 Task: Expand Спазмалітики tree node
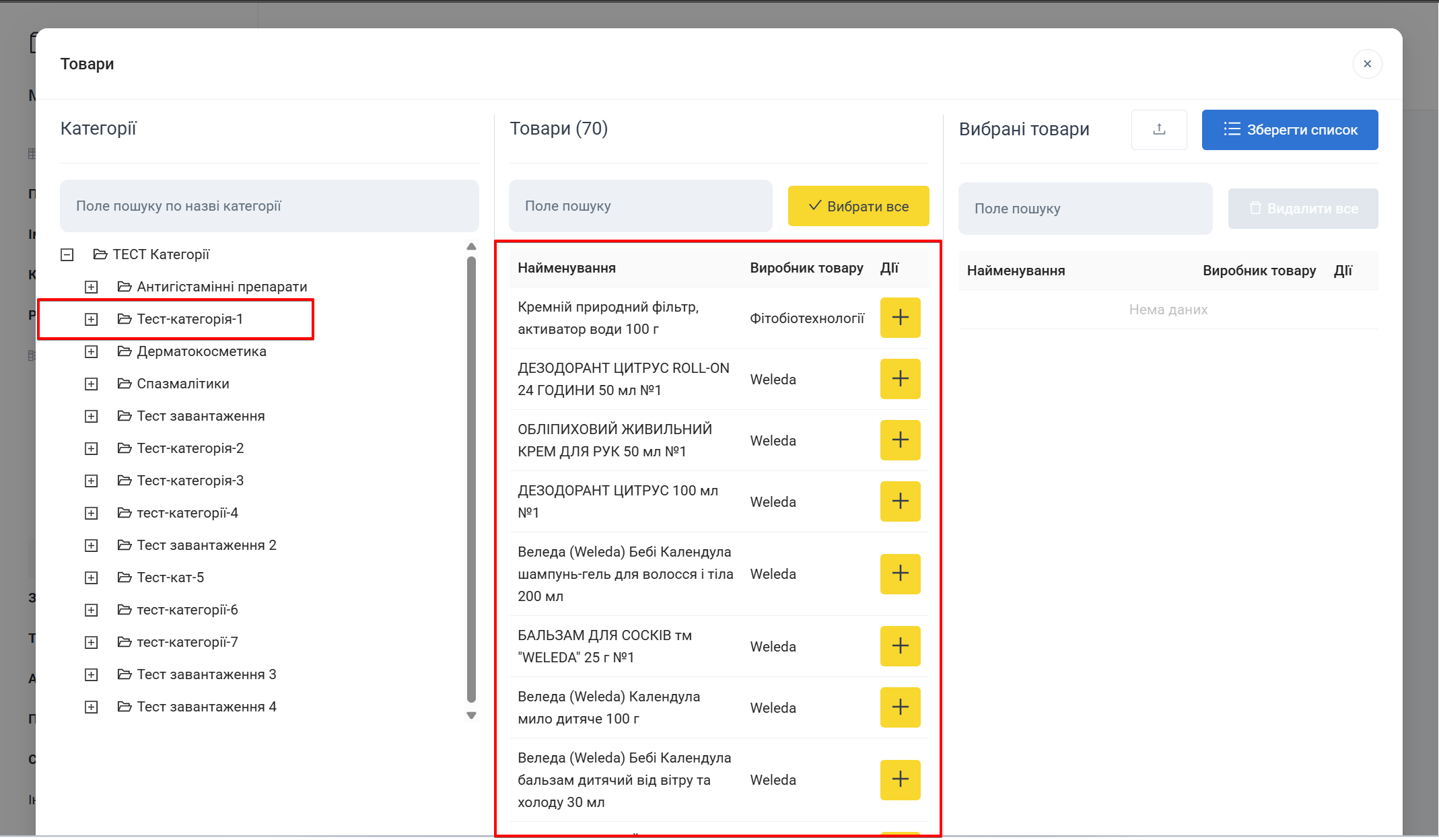(x=92, y=384)
